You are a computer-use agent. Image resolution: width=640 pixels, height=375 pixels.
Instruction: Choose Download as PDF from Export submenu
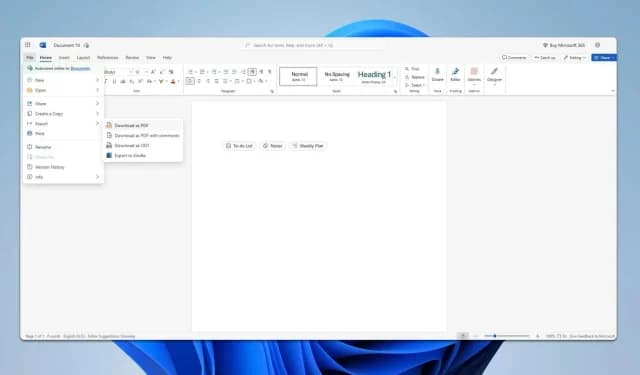tap(143, 126)
